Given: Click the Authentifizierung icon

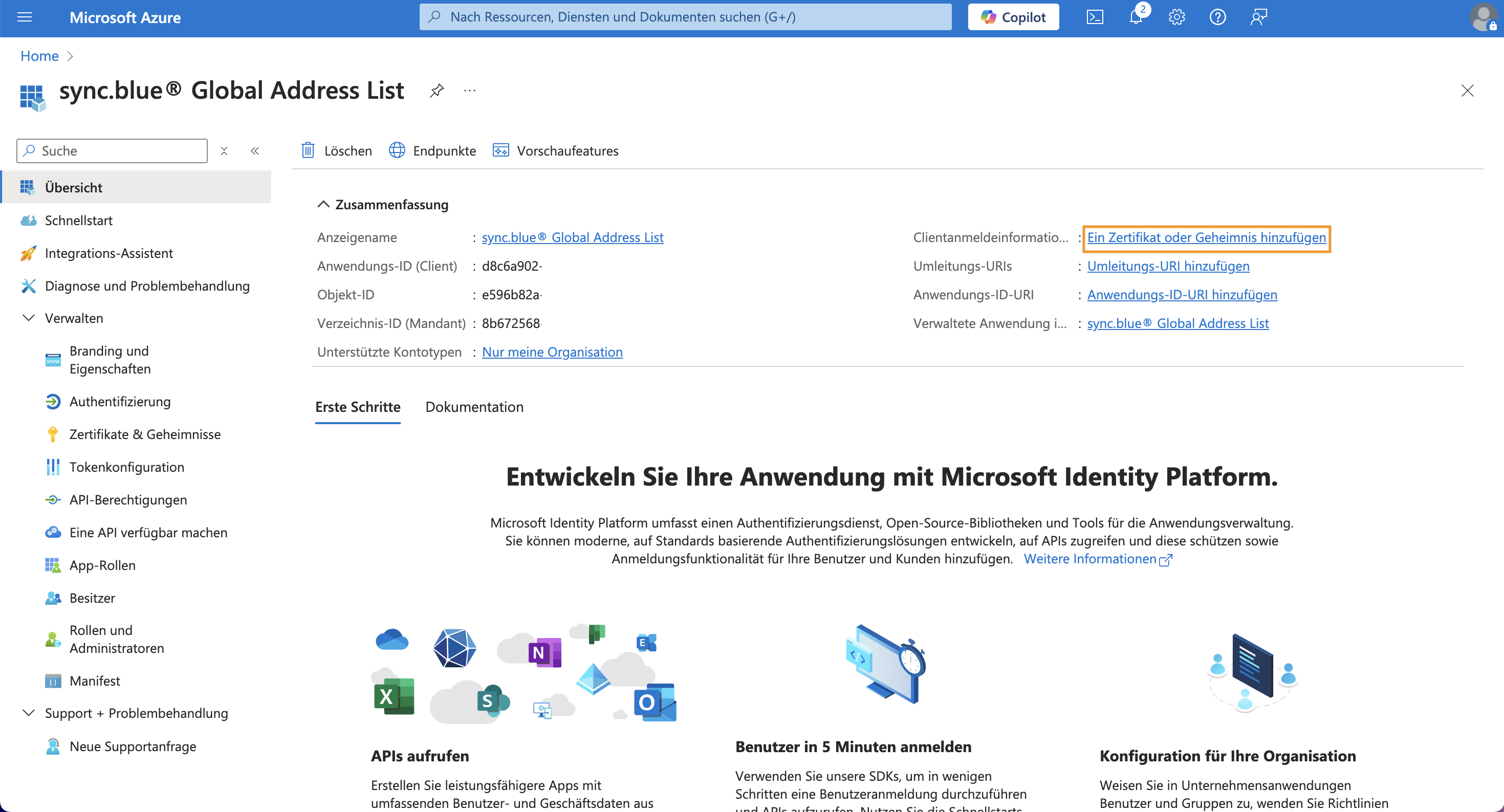Looking at the screenshot, I should pyautogui.click(x=53, y=402).
